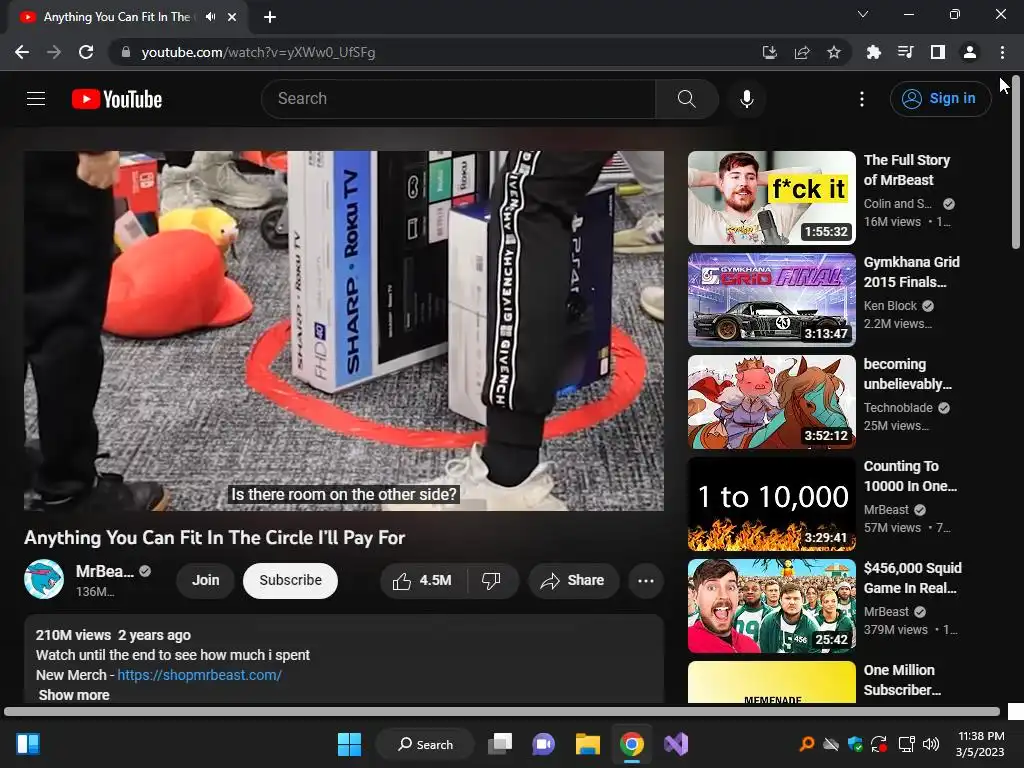Open taskbar Search box
The width and height of the screenshot is (1024, 768).
click(425, 744)
